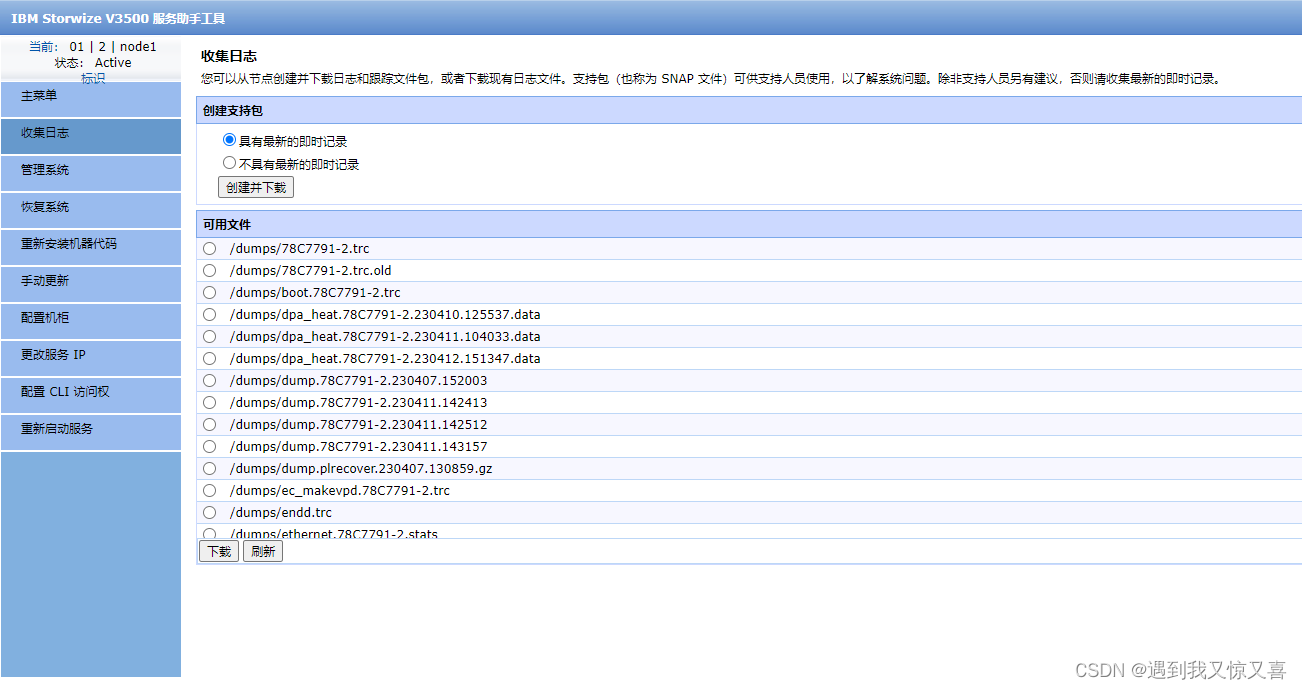Click the file name /dumps/endd.trc
The width and height of the screenshot is (1302, 689).
(x=280, y=513)
